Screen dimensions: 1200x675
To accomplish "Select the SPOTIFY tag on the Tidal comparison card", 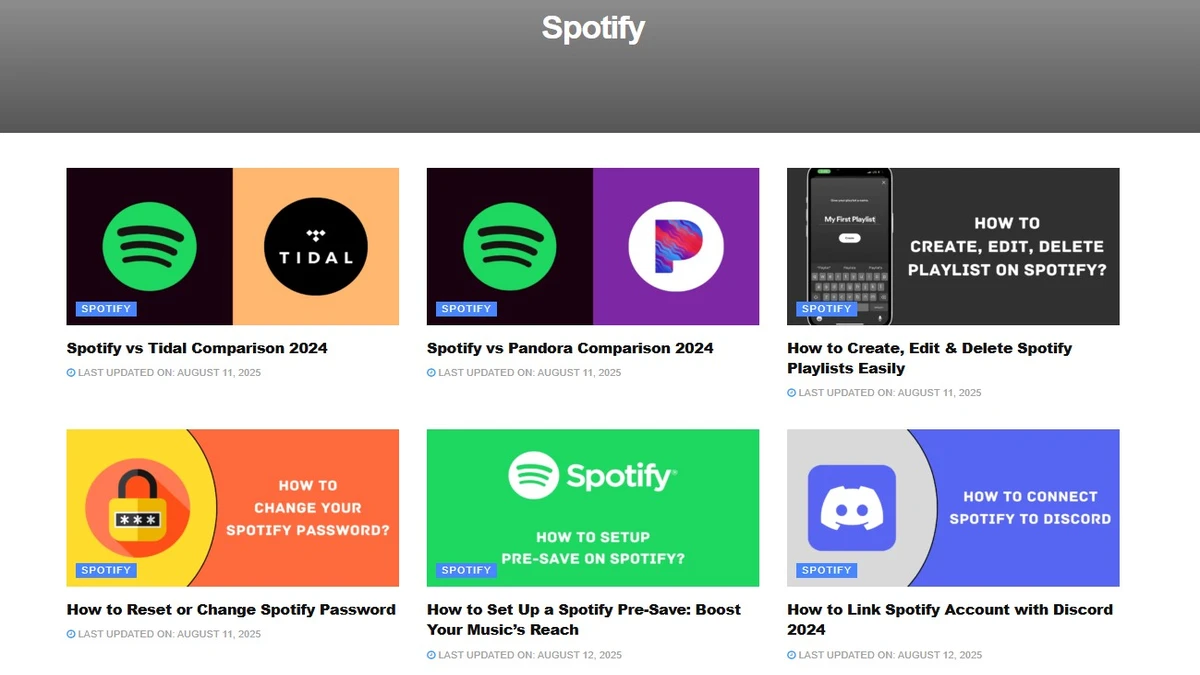I will pyautogui.click(x=105, y=308).
